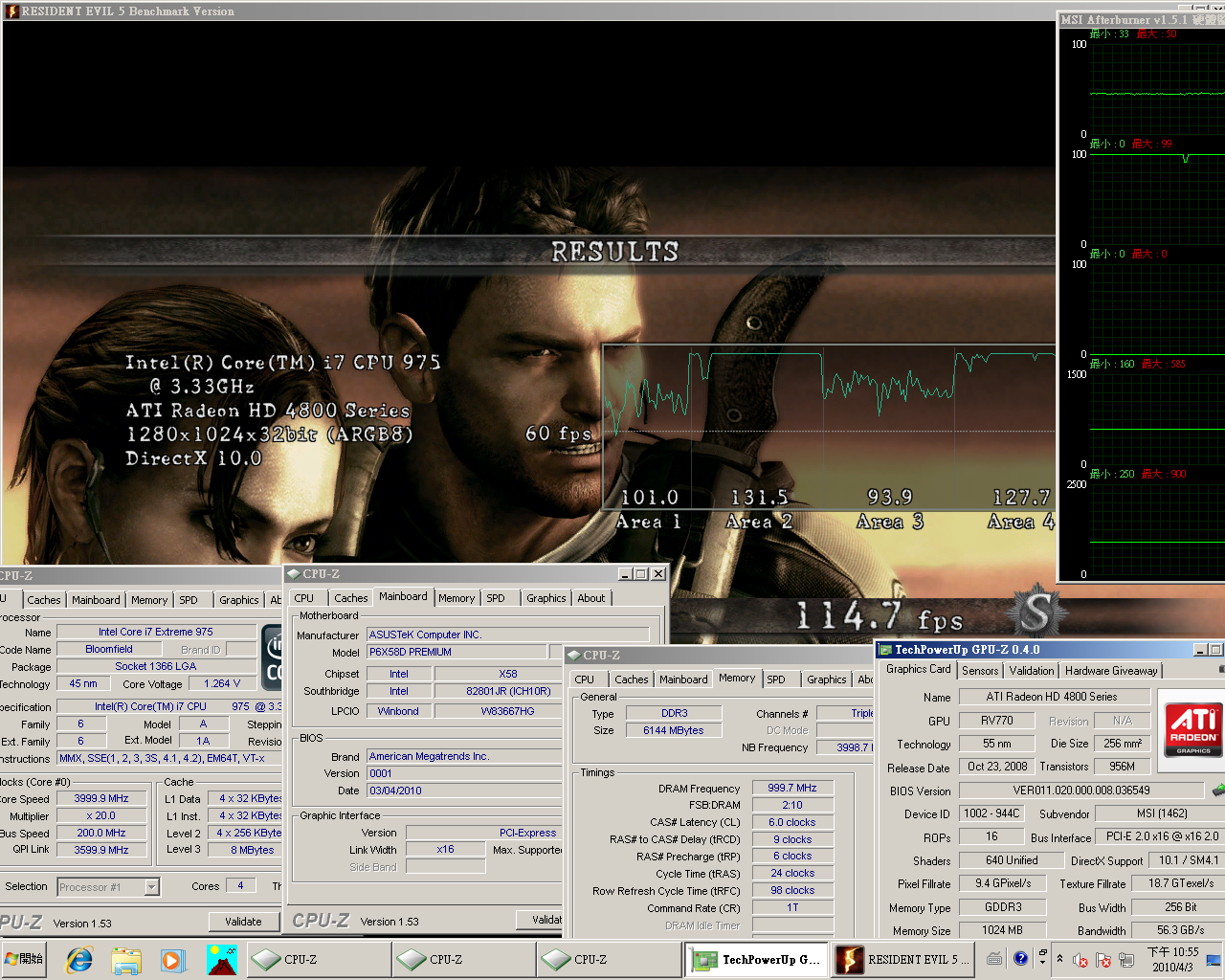The image size is (1225, 980).
Task: Open Sensors tab in GPU-Z
Action: [x=980, y=671]
